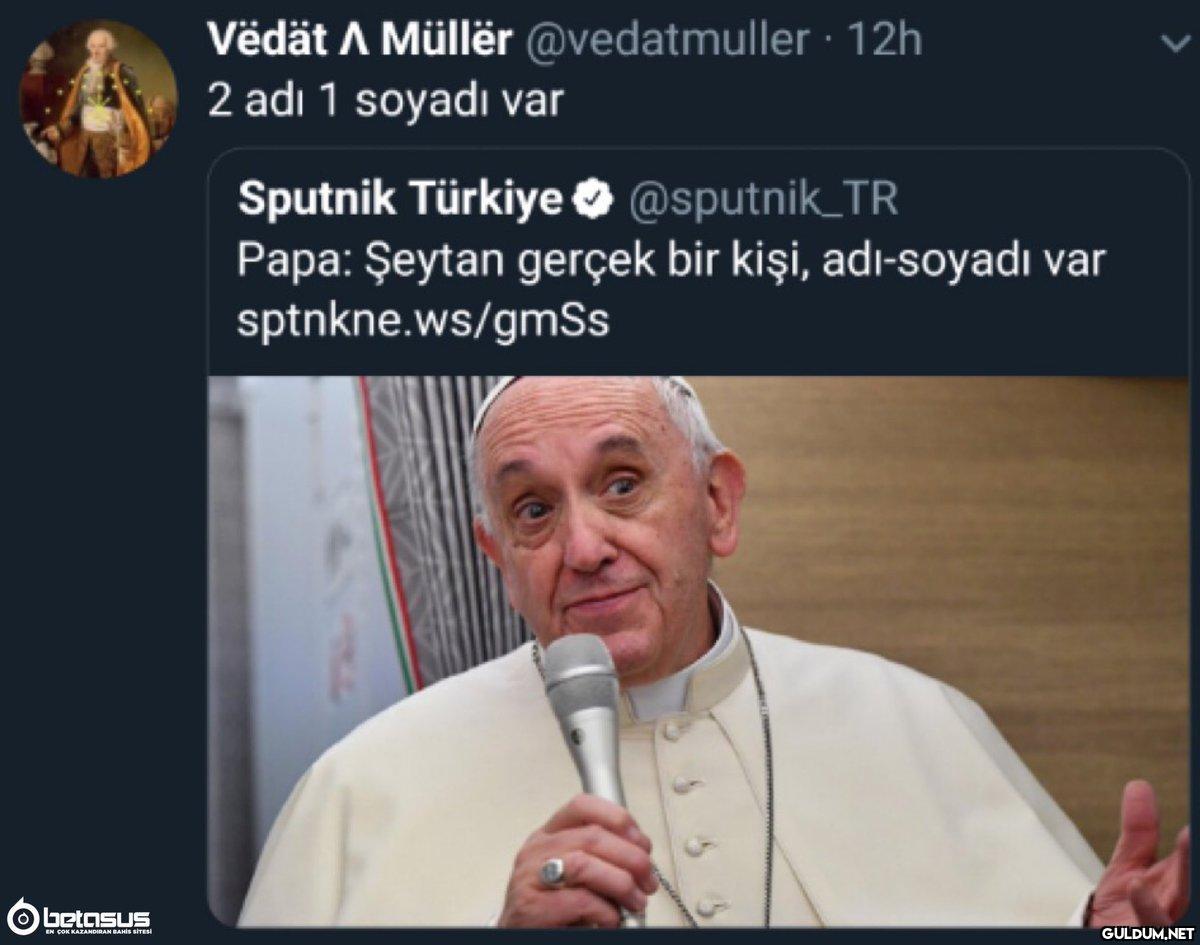This screenshot has height=945, width=1200.
Task: Click the 12h timestamp
Action: [884, 41]
